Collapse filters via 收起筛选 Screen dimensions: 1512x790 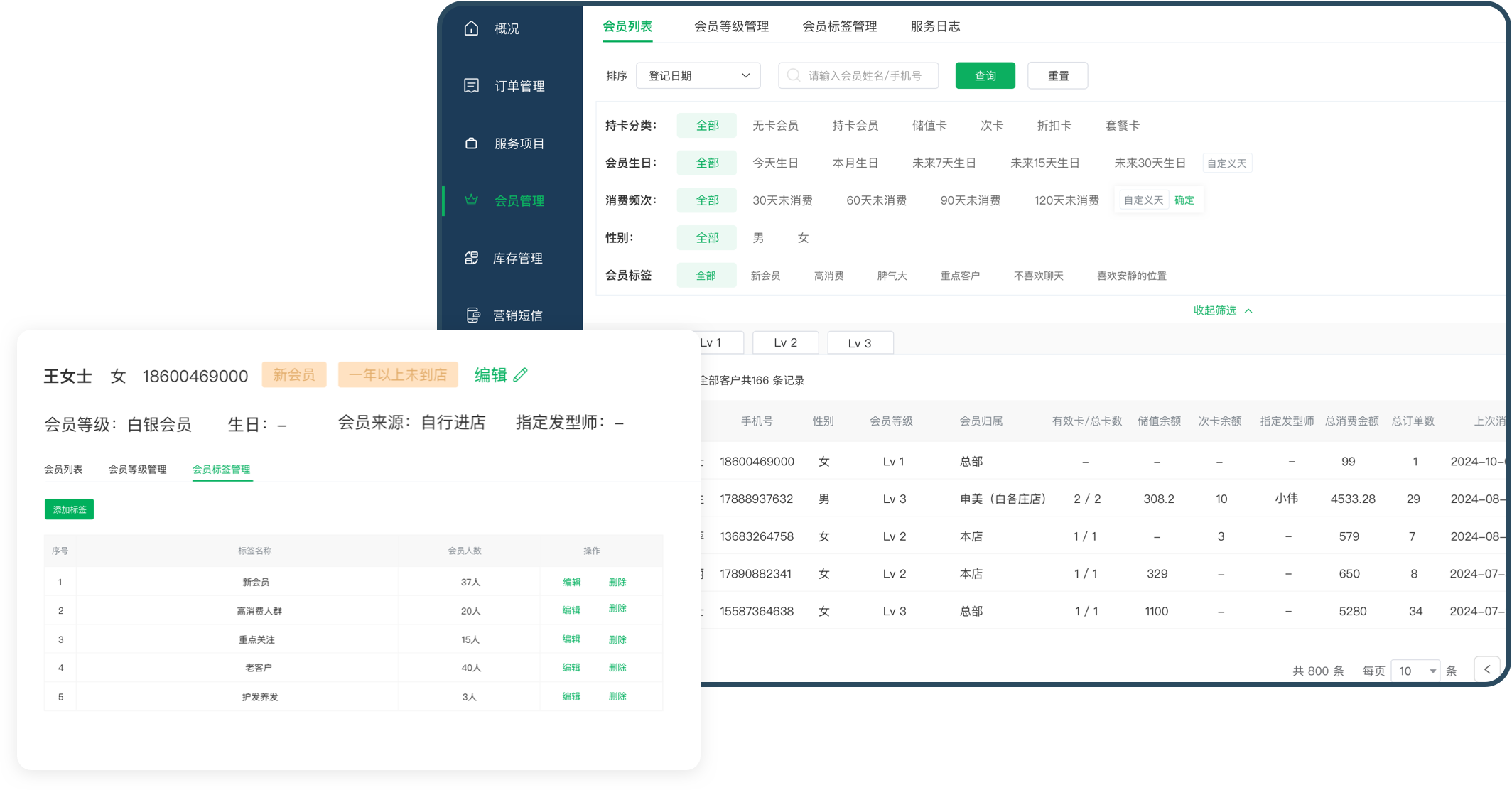(x=1222, y=310)
